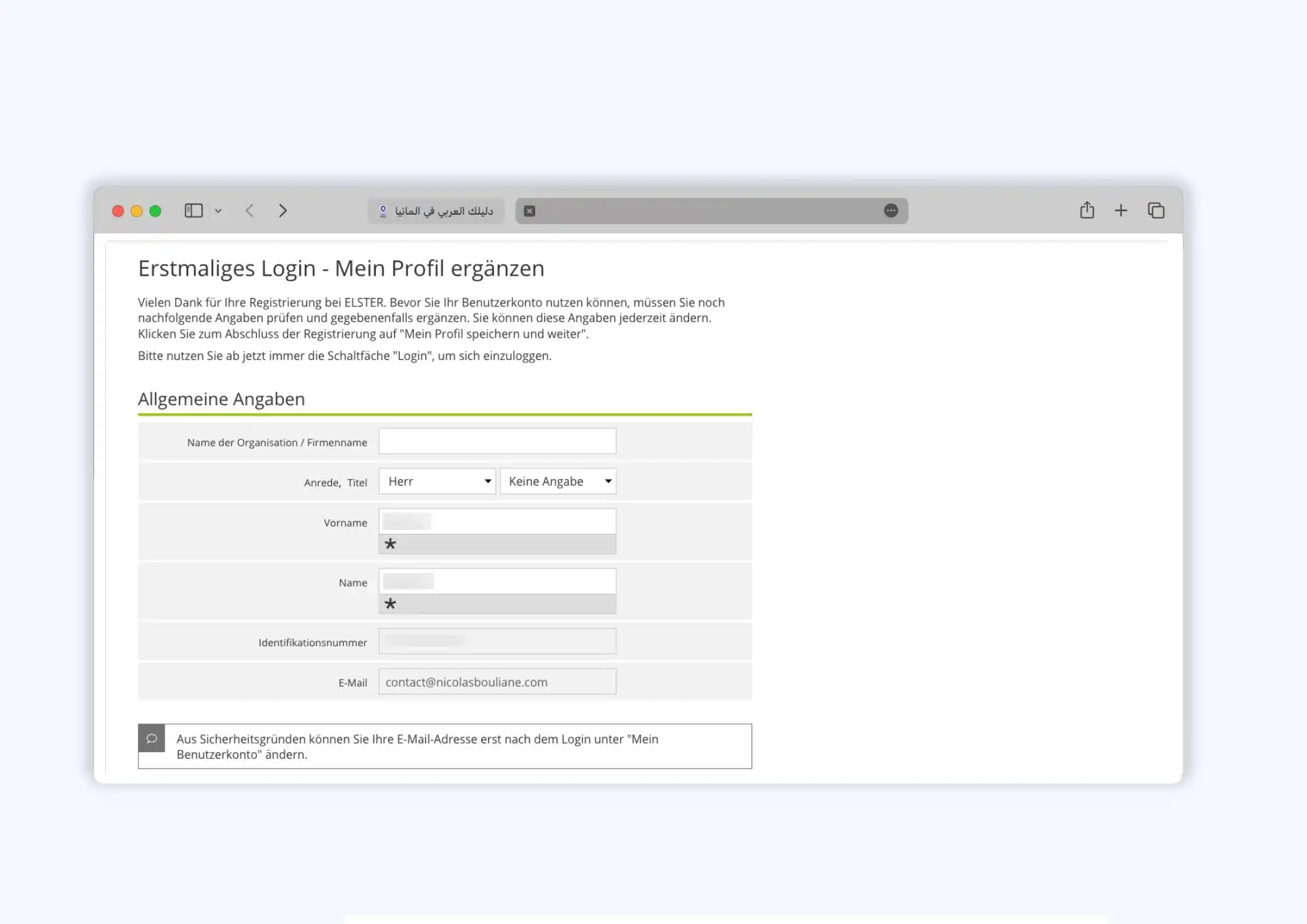Open a new tab with plus icon
Viewport: 1307px width, 924px height.
[1121, 210]
